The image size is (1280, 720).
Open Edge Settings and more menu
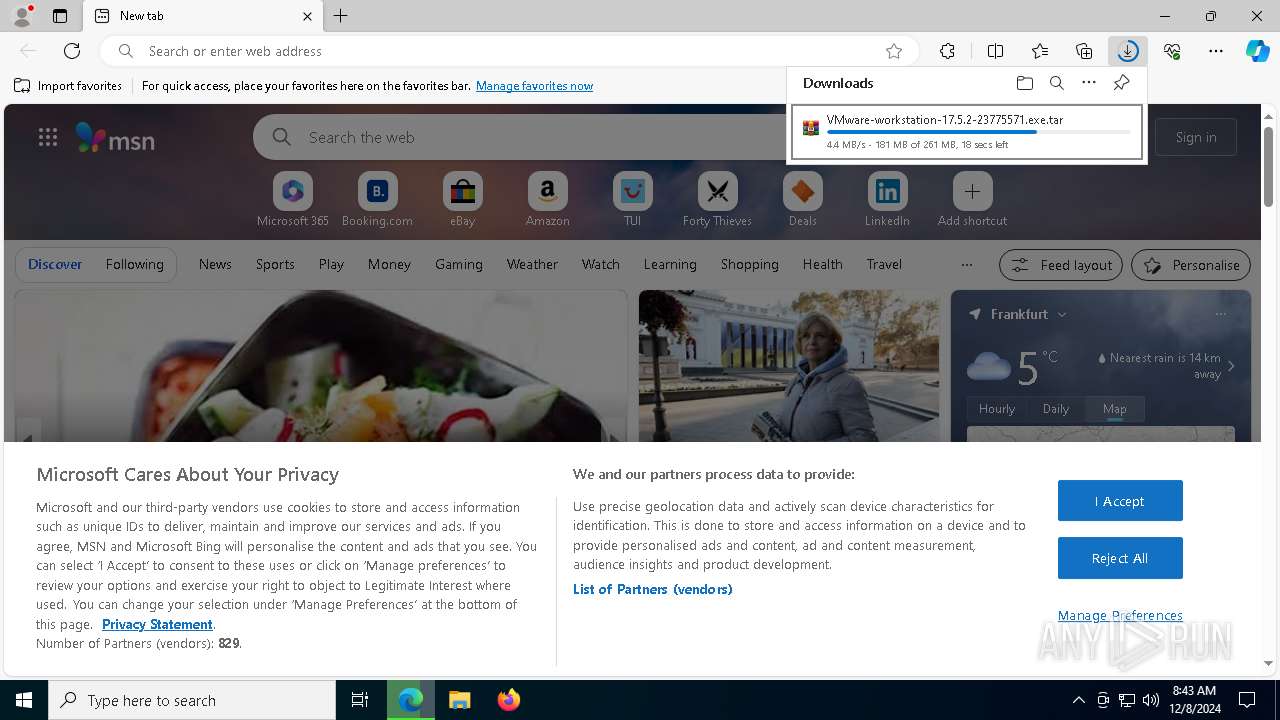pos(1216,51)
